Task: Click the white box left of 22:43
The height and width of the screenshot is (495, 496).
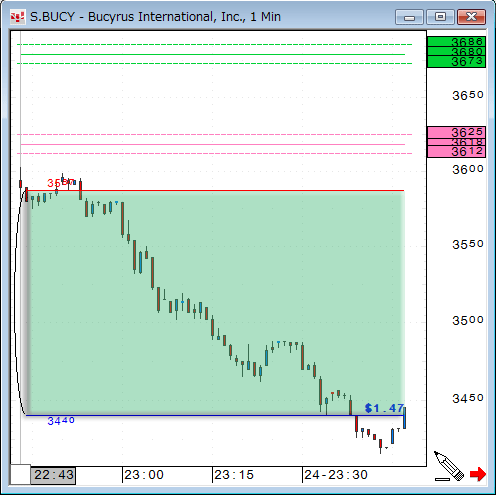Action: pyautogui.click(x=20, y=474)
